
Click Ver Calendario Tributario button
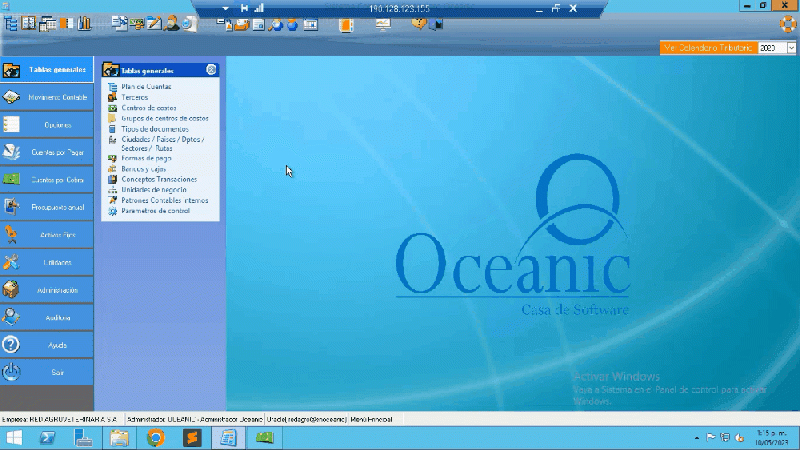click(708, 48)
